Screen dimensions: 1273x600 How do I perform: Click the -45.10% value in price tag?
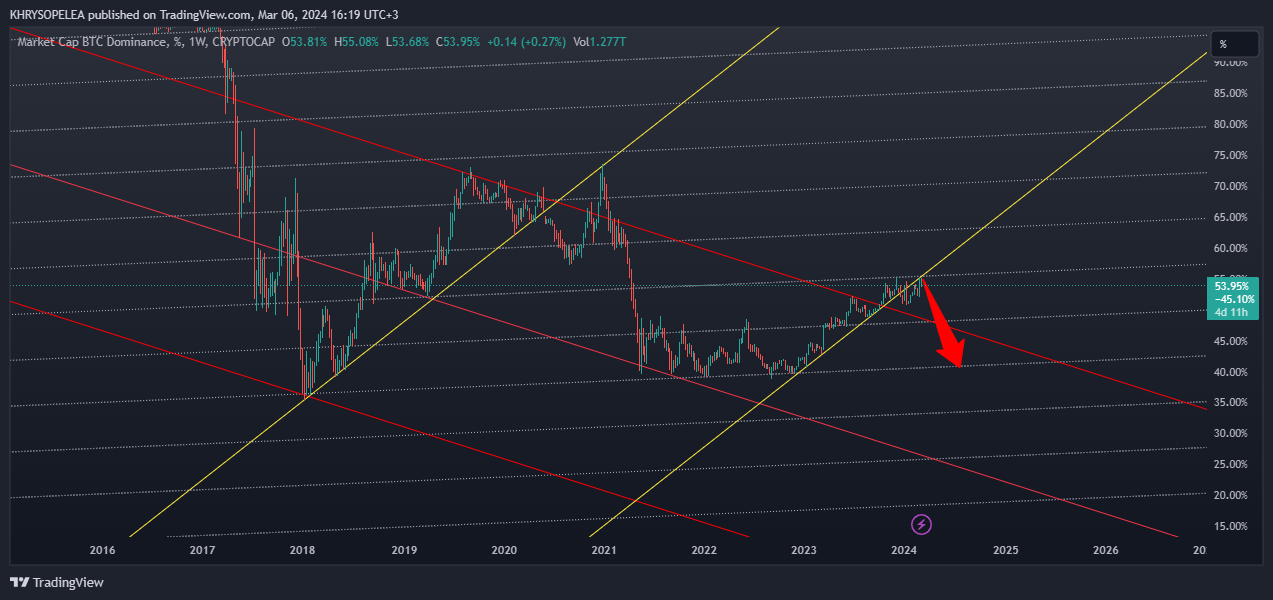point(1233,298)
